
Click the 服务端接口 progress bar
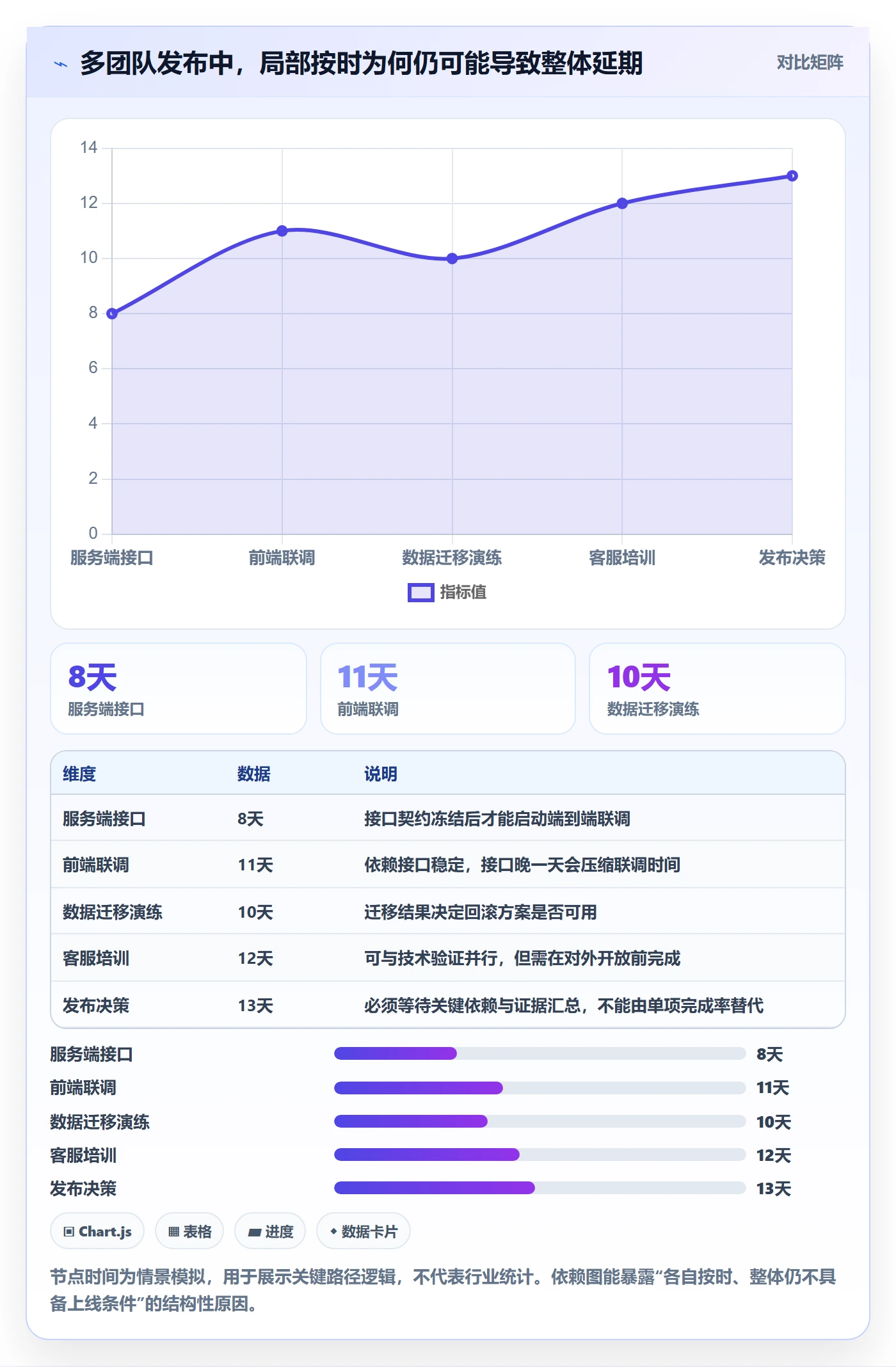[x=540, y=1053]
